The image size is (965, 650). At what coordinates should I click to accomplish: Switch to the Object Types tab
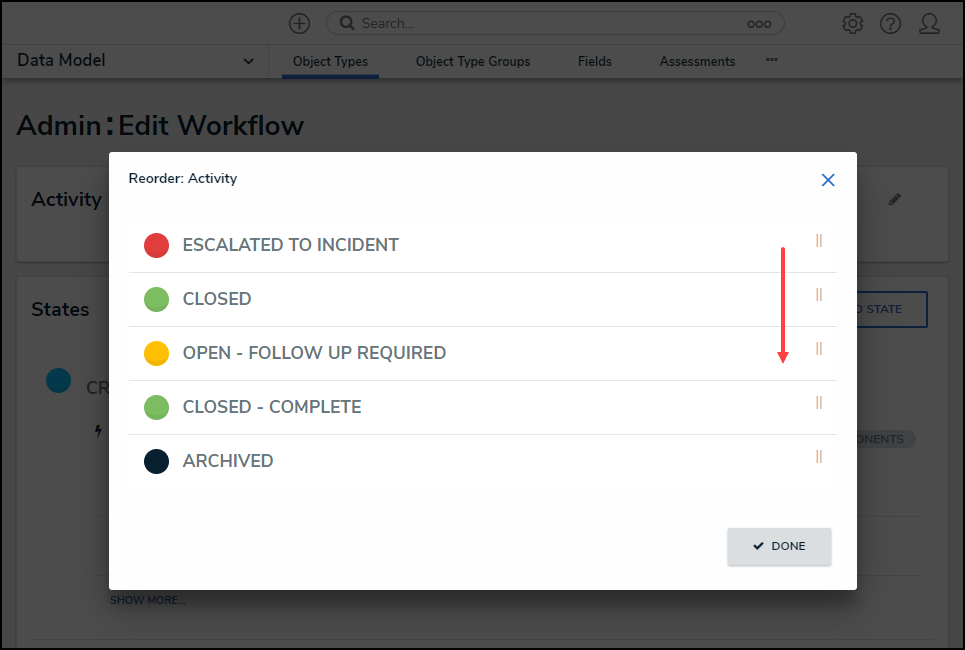pyautogui.click(x=330, y=62)
